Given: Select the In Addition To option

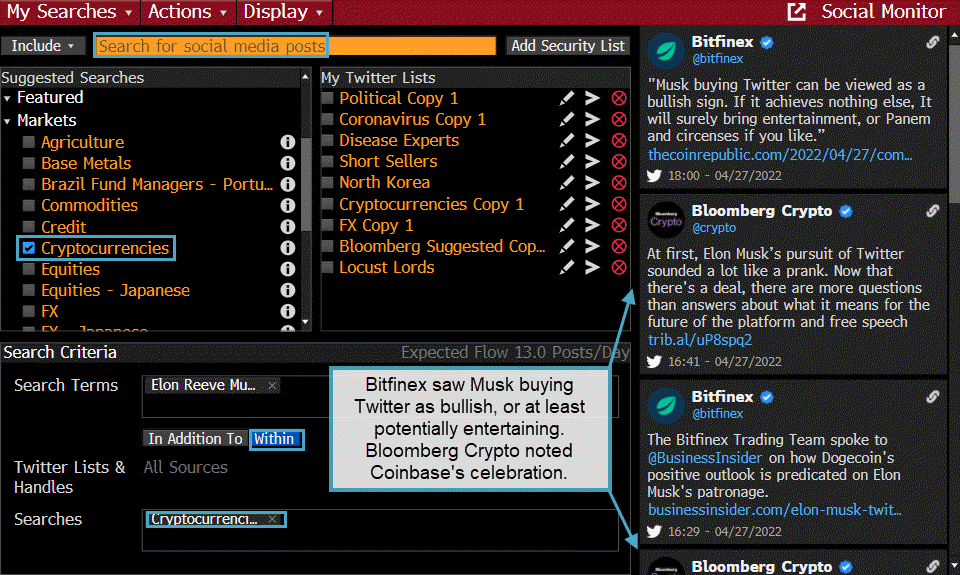Looking at the screenshot, I should (195, 439).
